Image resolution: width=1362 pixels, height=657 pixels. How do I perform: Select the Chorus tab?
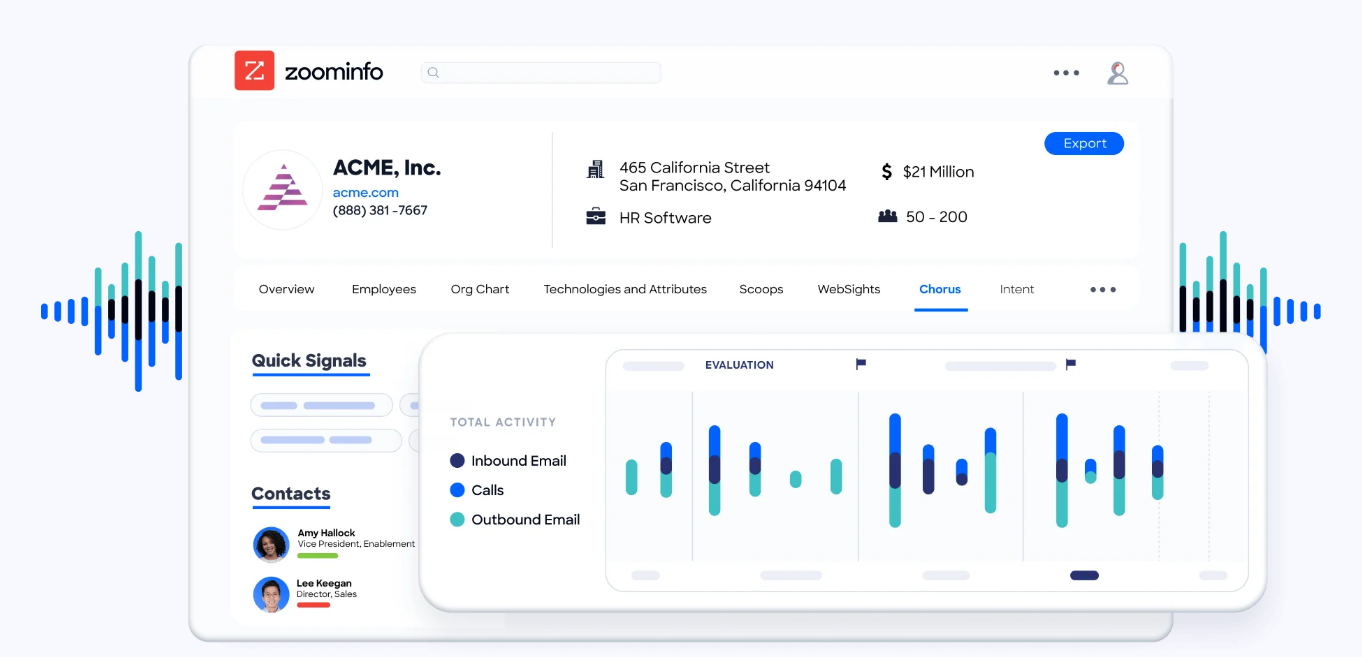pos(940,289)
